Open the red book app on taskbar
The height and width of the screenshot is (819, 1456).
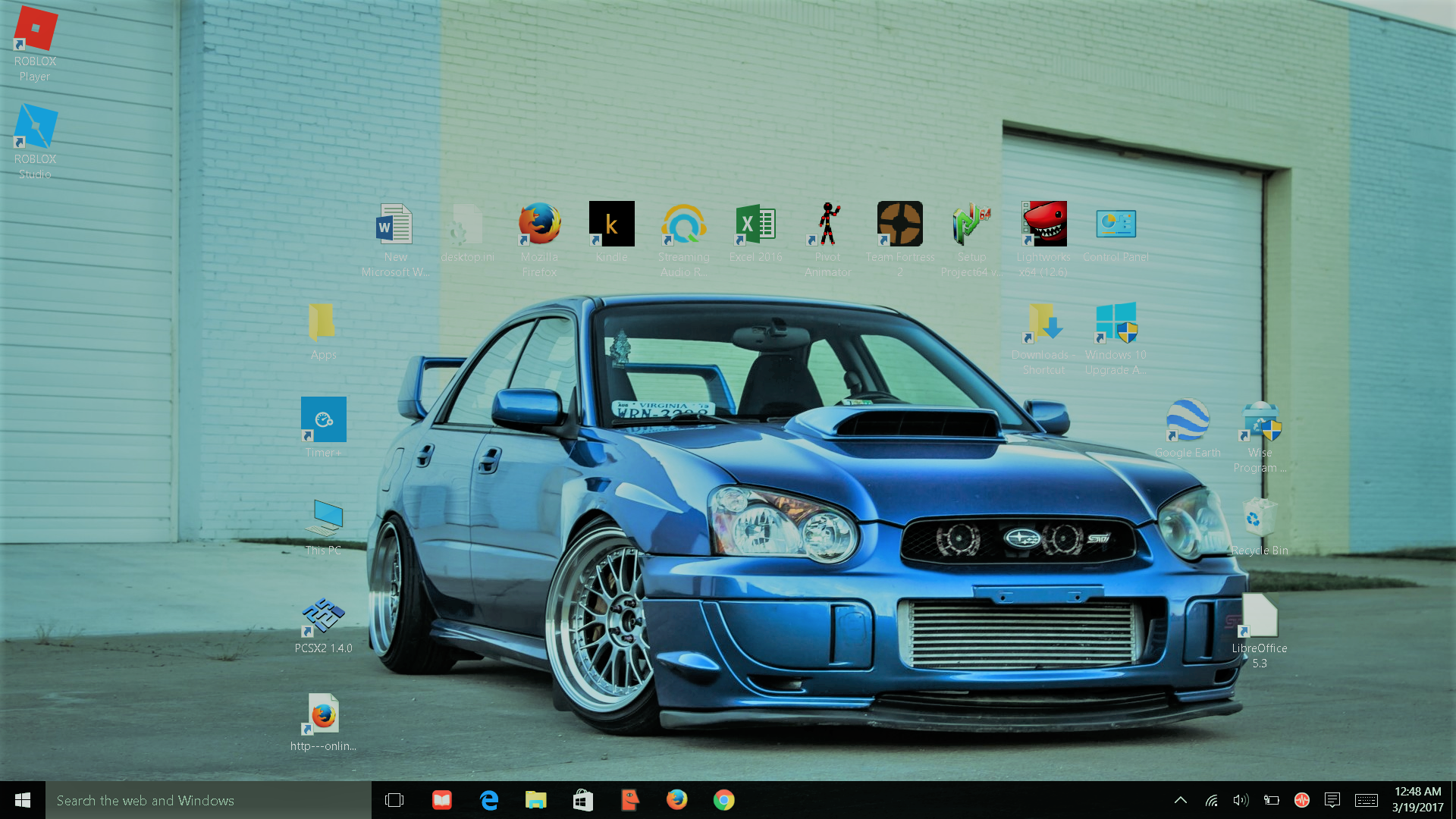441,800
